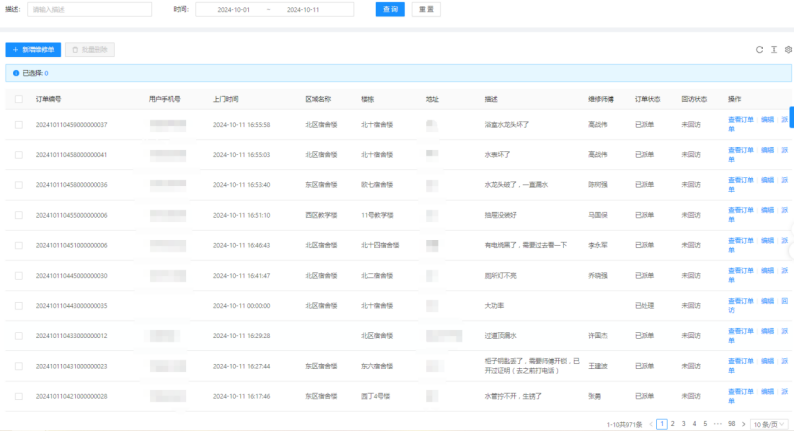794x432 pixels.
Task: Click the 查询 search button
Action: pos(389,9)
